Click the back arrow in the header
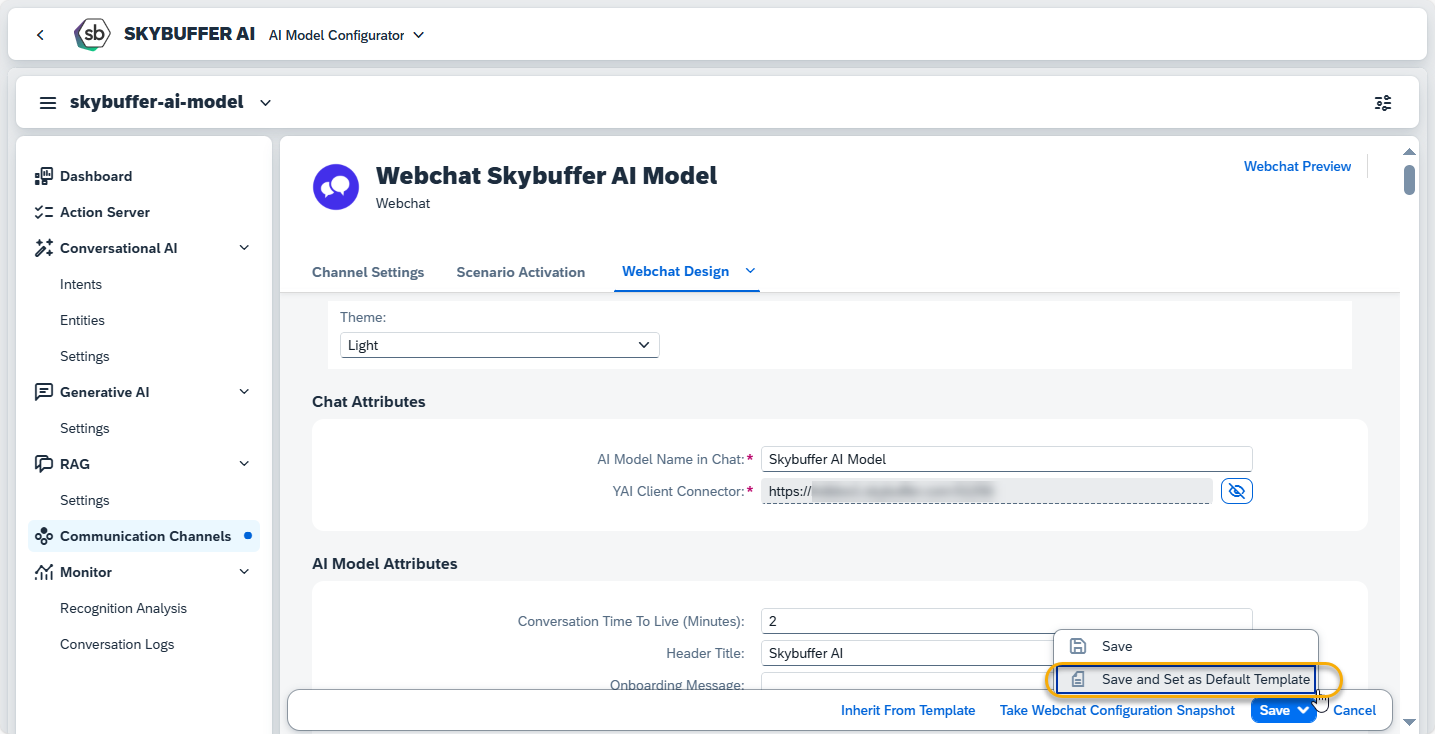 tap(40, 35)
